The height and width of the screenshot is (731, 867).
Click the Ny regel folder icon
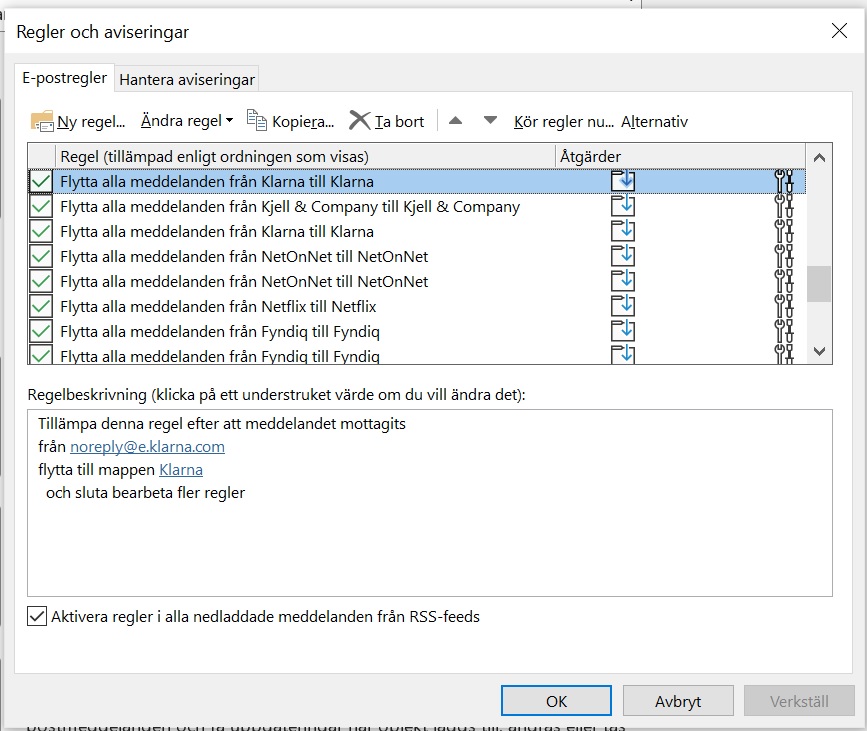click(x=42, y=121)
